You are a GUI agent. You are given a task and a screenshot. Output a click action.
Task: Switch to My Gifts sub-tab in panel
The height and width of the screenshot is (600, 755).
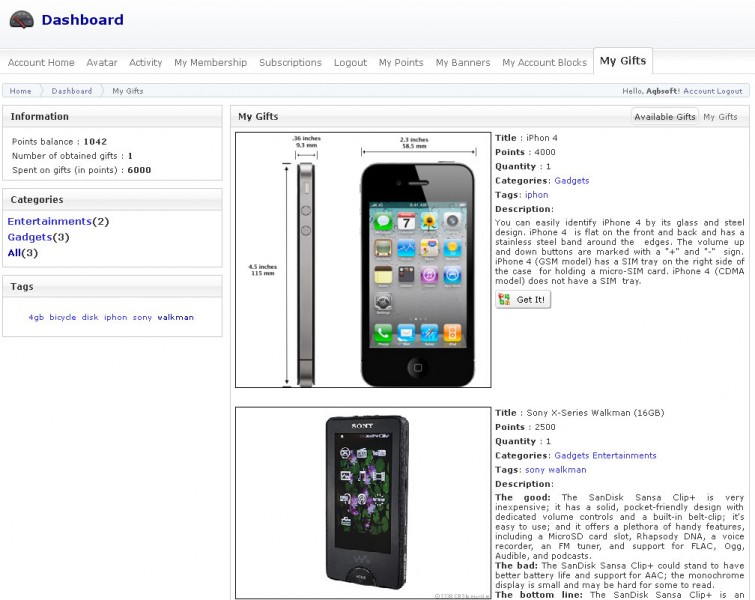click(720, 117)
